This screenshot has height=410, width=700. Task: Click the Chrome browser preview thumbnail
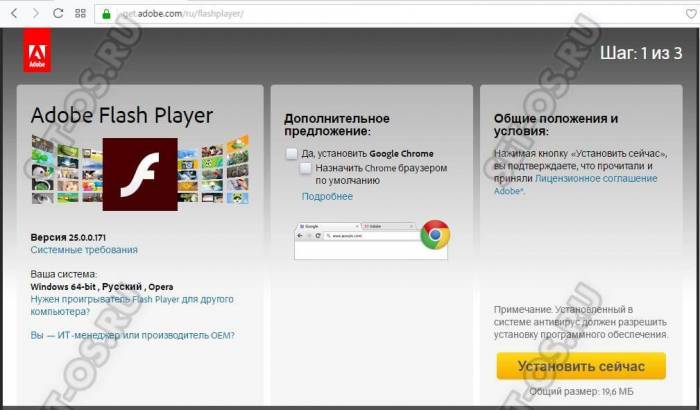(358, 240)
